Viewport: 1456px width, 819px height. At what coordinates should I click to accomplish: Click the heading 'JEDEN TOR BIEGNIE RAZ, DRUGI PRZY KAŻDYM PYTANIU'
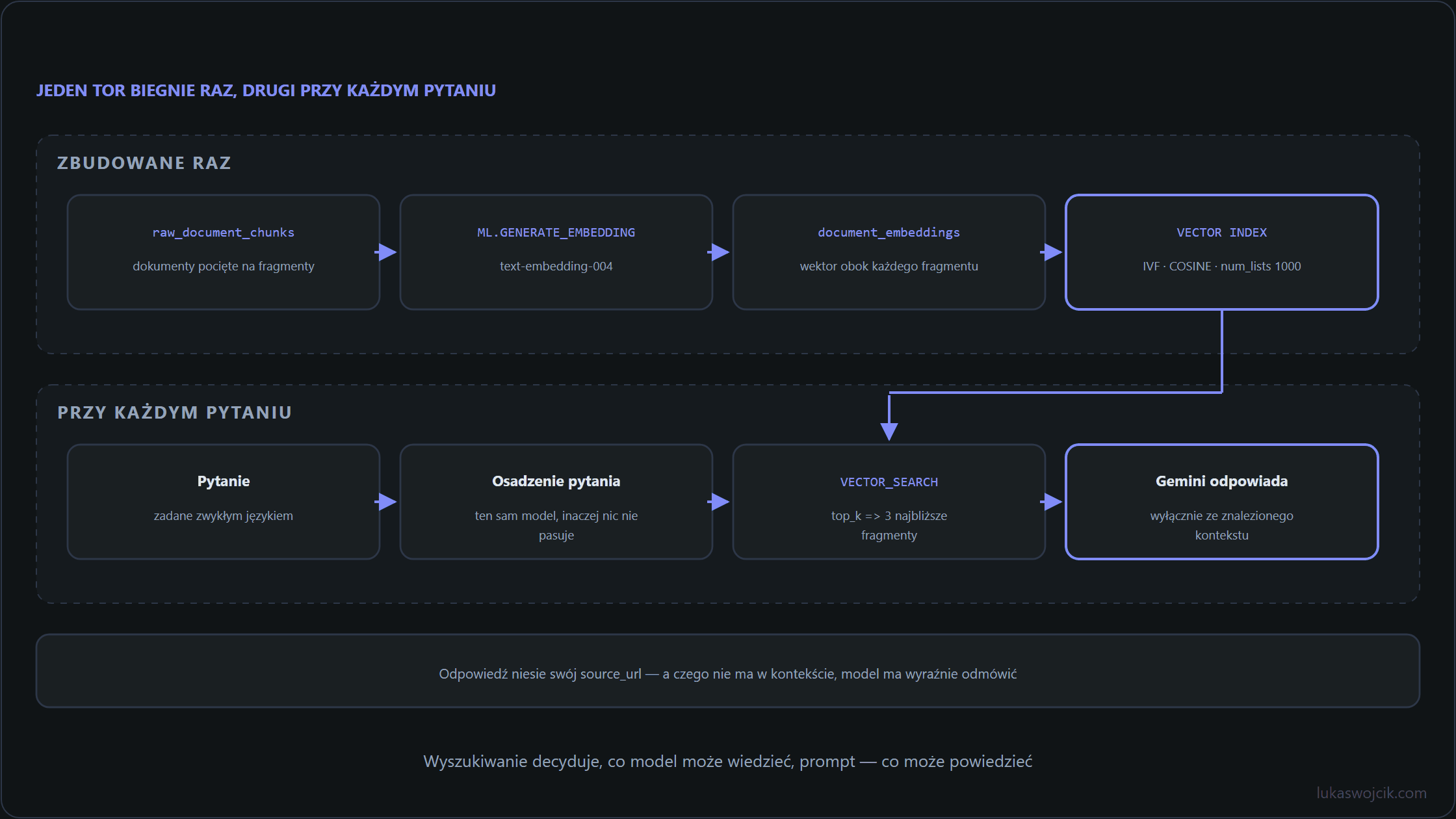point(266,90)
